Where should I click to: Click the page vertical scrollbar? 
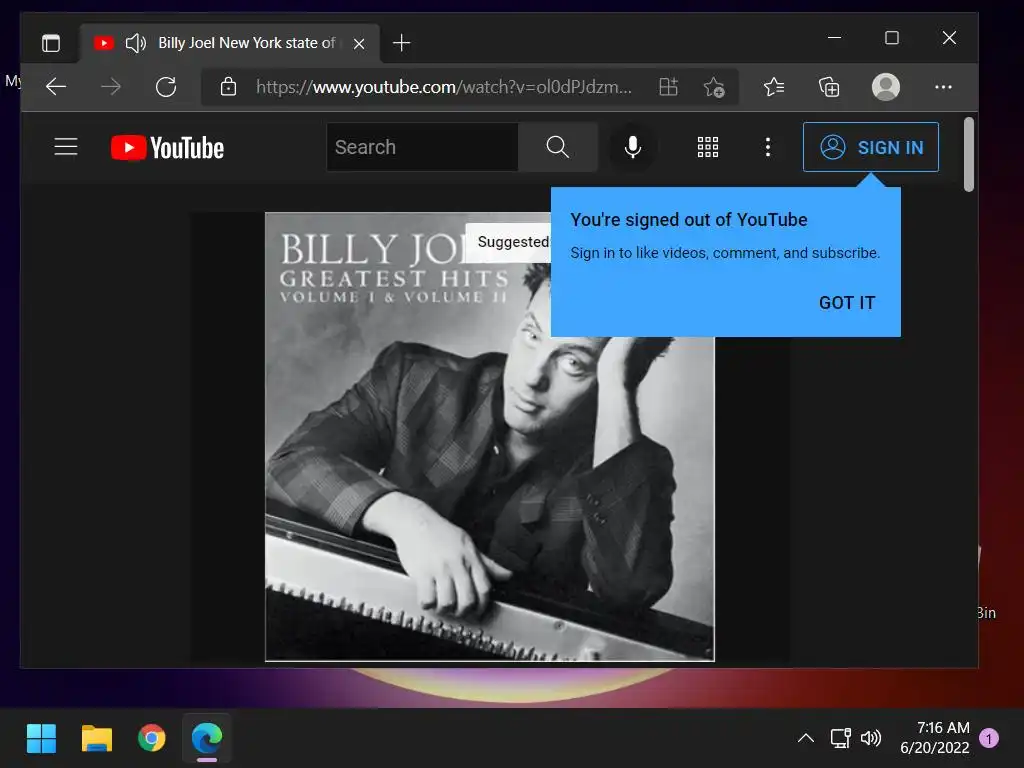[968, 154]
